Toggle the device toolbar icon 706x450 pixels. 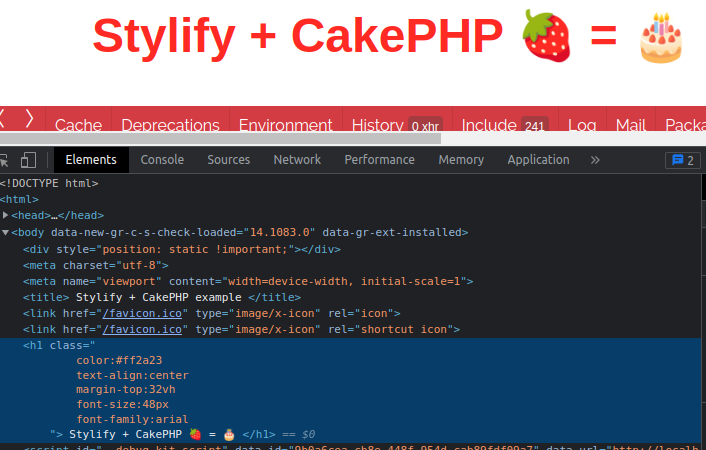tap(28, 160)
